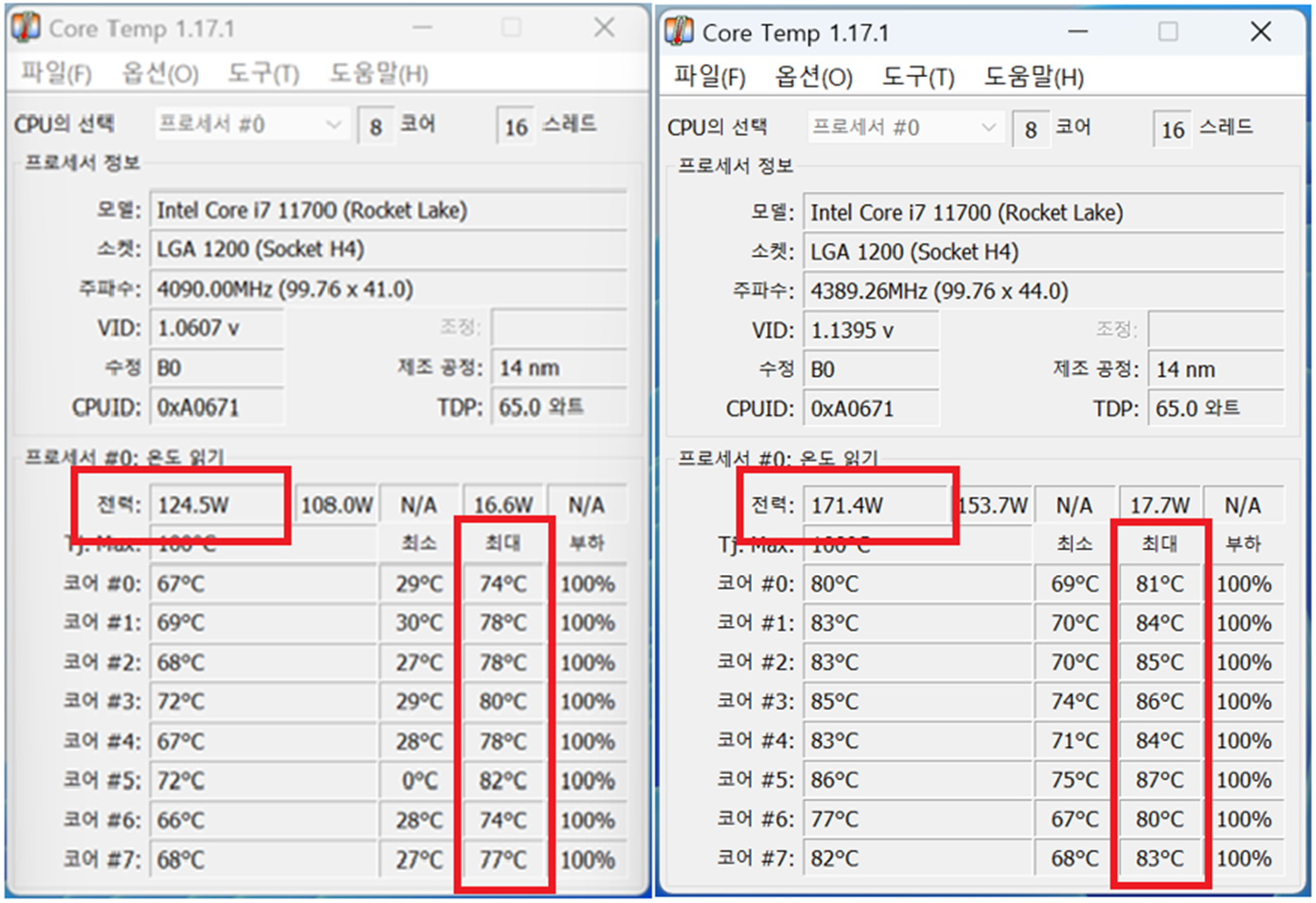This screenshot has height=903, width=1316.
Task: Click 코어 #1 min 30°C in left window
Action: (419, 623)
